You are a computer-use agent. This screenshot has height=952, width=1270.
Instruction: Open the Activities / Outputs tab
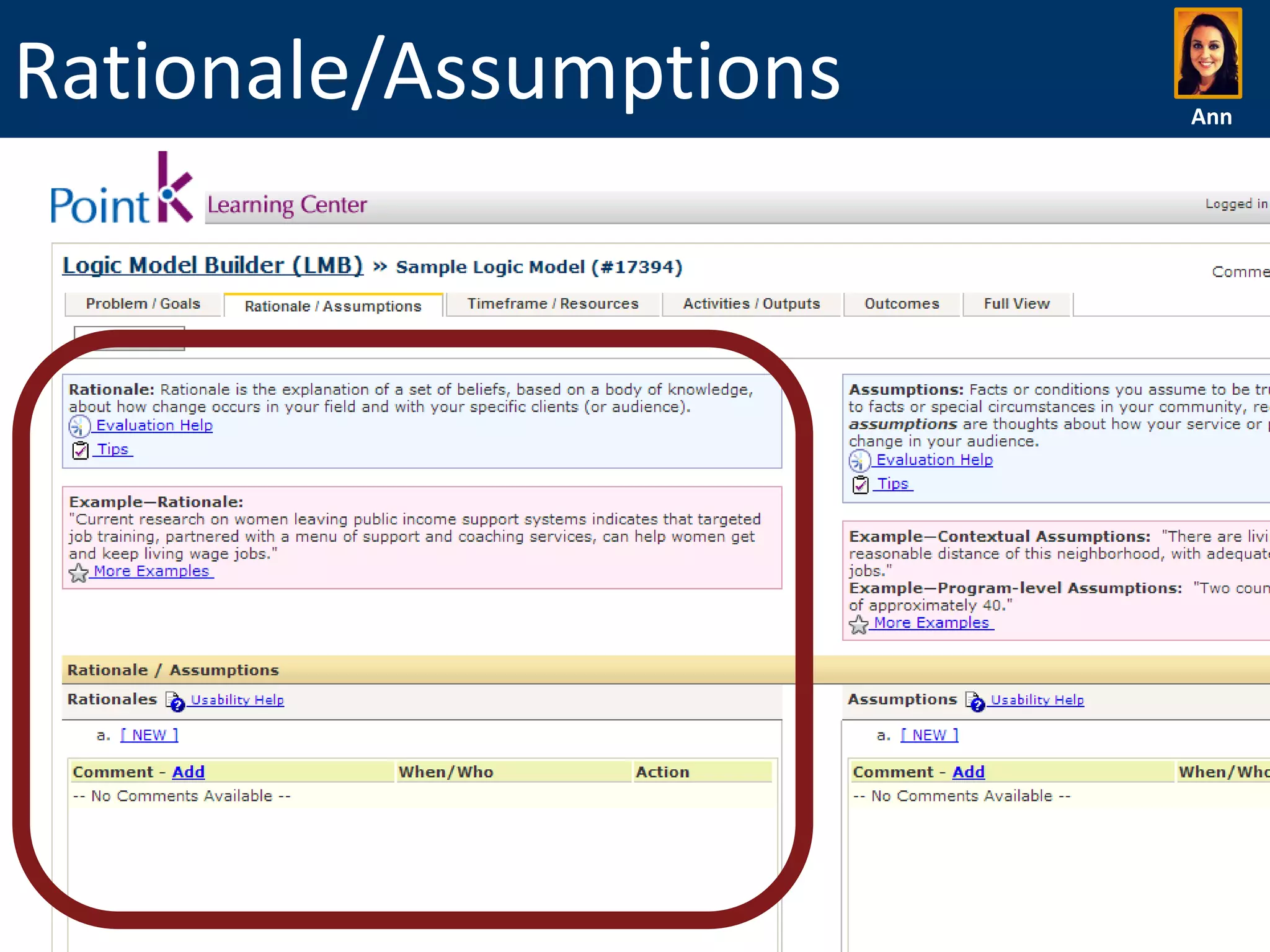751,304
